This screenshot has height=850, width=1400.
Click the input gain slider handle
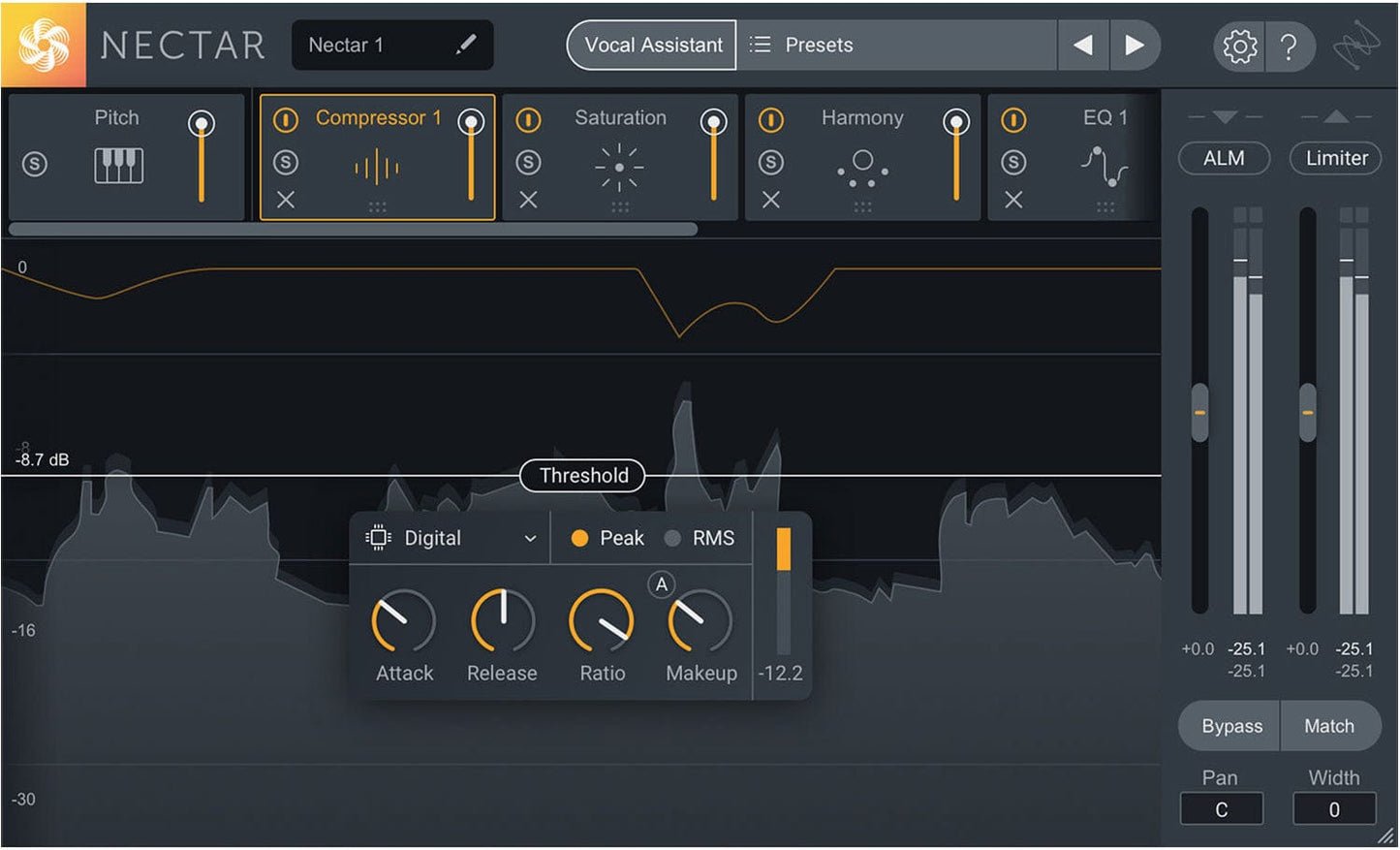point(1199,413)
